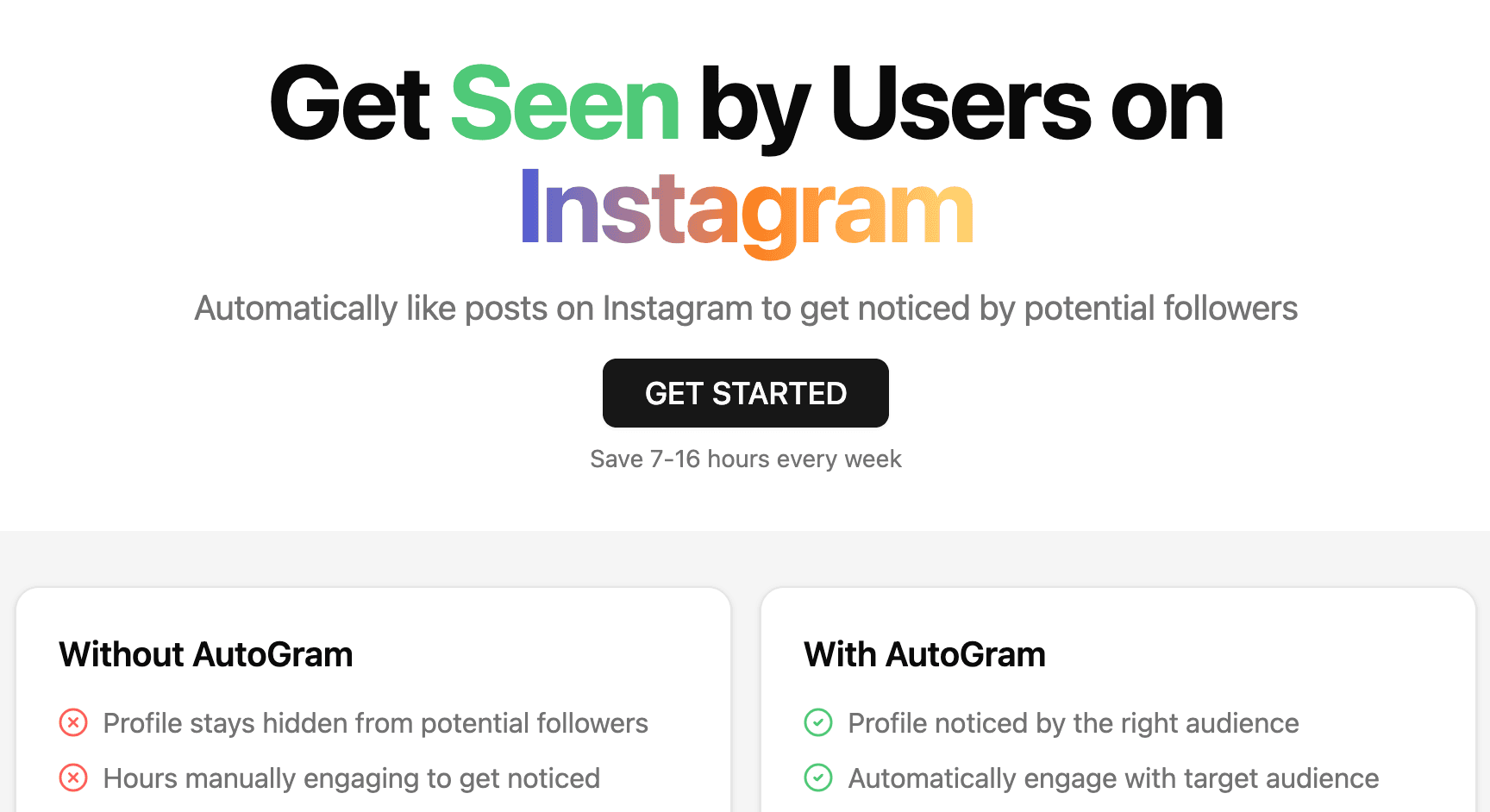
Task: Click 'Save 7-16 hours every week' link
Action: tap(745, 459)
